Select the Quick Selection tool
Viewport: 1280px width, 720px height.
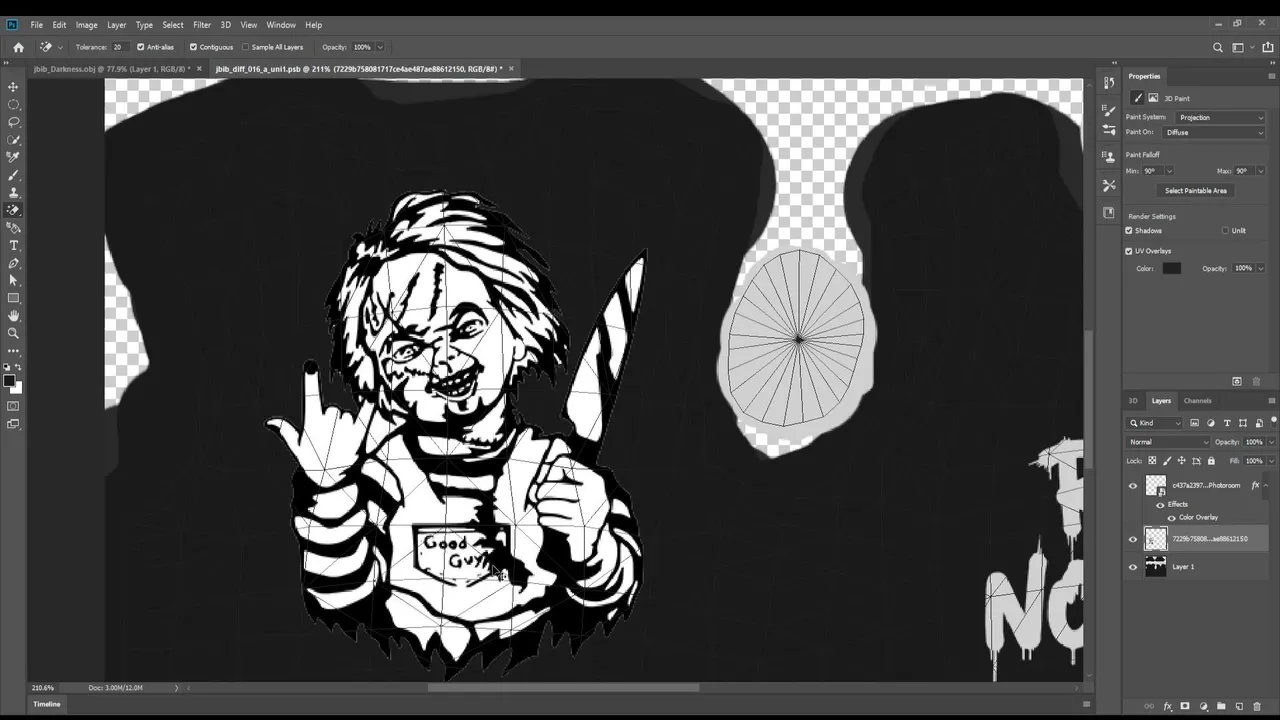[x=14, y=140]
